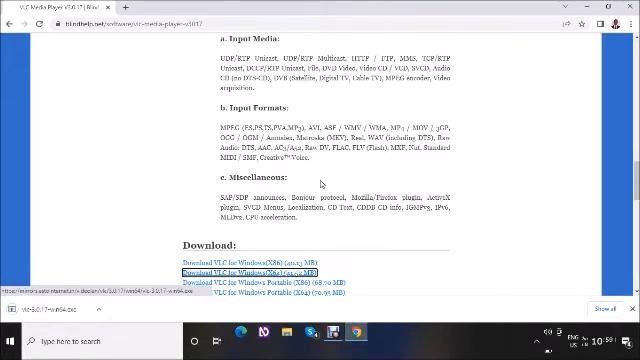The image size is (640, 360).
Task: Download VLC for Windows (X86)
Action: (x=250, y=262)
